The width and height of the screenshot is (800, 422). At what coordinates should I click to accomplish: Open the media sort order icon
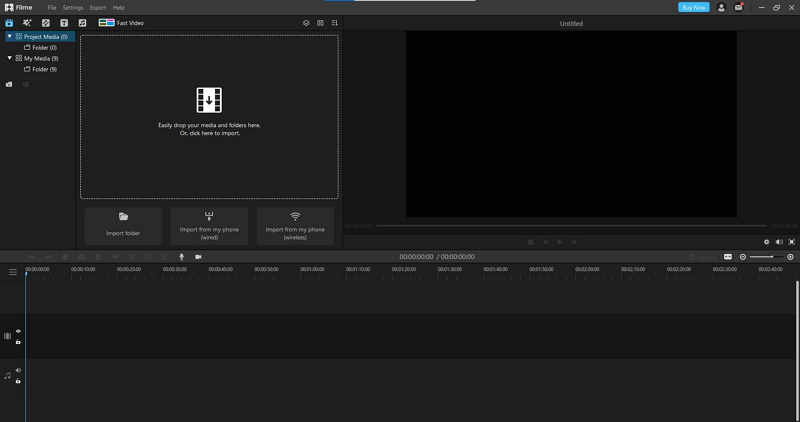click(x=335, y=23)
